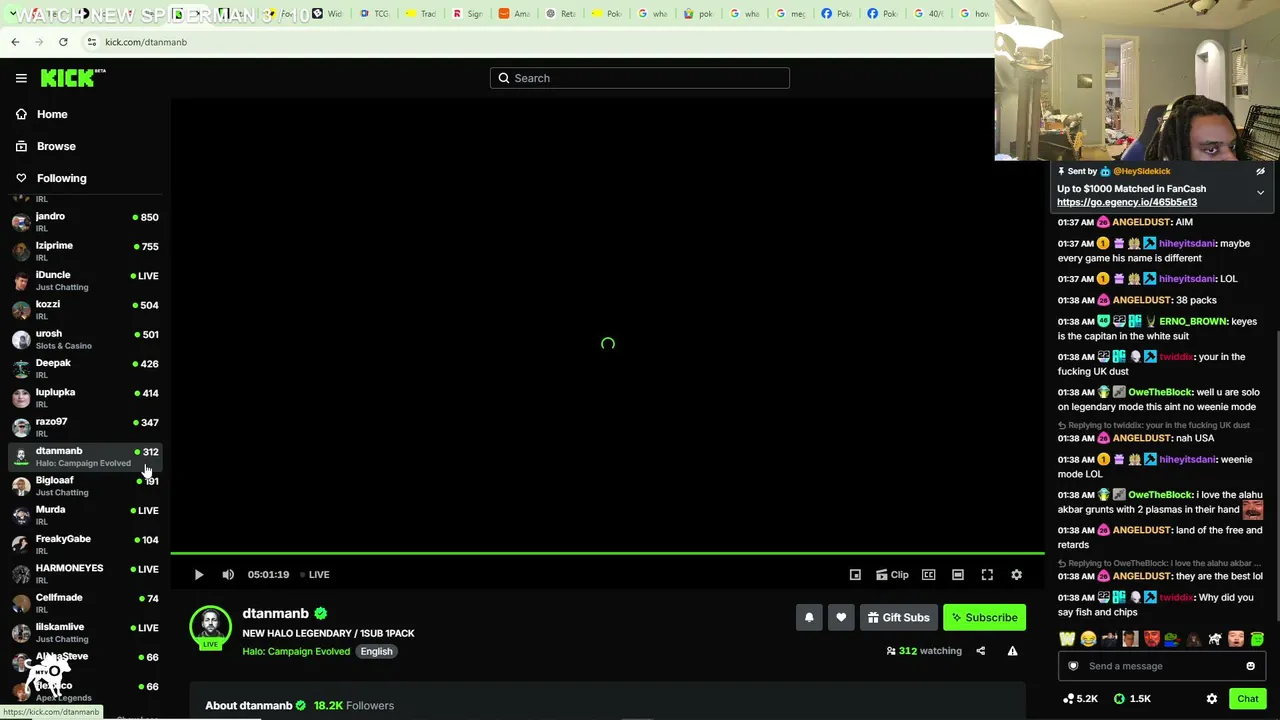The width and height of the screenshot is (1280, 720).
Task: Open liiskamlive channel in following list
Action: click(x=85, y=632)
